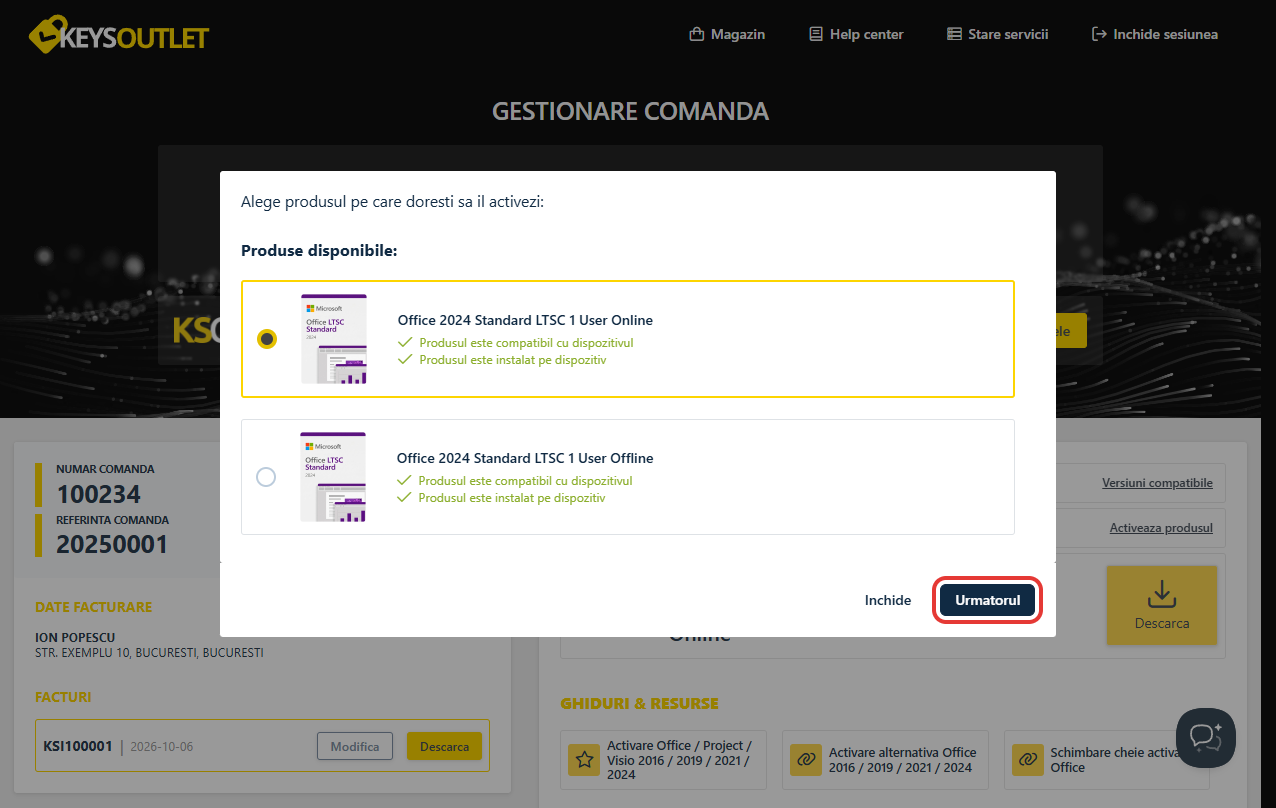Select Office 2024 Standard LTSC Offline radio
Image resolution: width=1276 pixels, height=808 pixels.
[266, 477]
